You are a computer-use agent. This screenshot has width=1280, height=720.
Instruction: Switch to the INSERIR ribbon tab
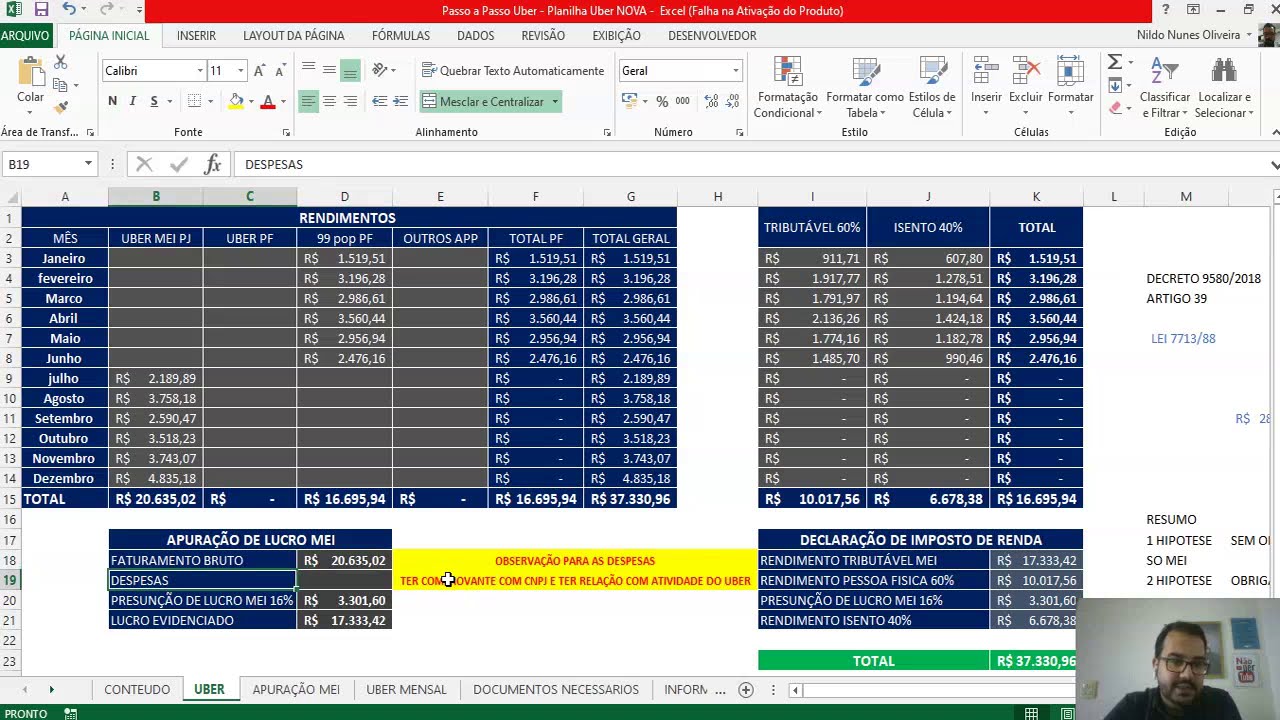(x=196, y=35)
